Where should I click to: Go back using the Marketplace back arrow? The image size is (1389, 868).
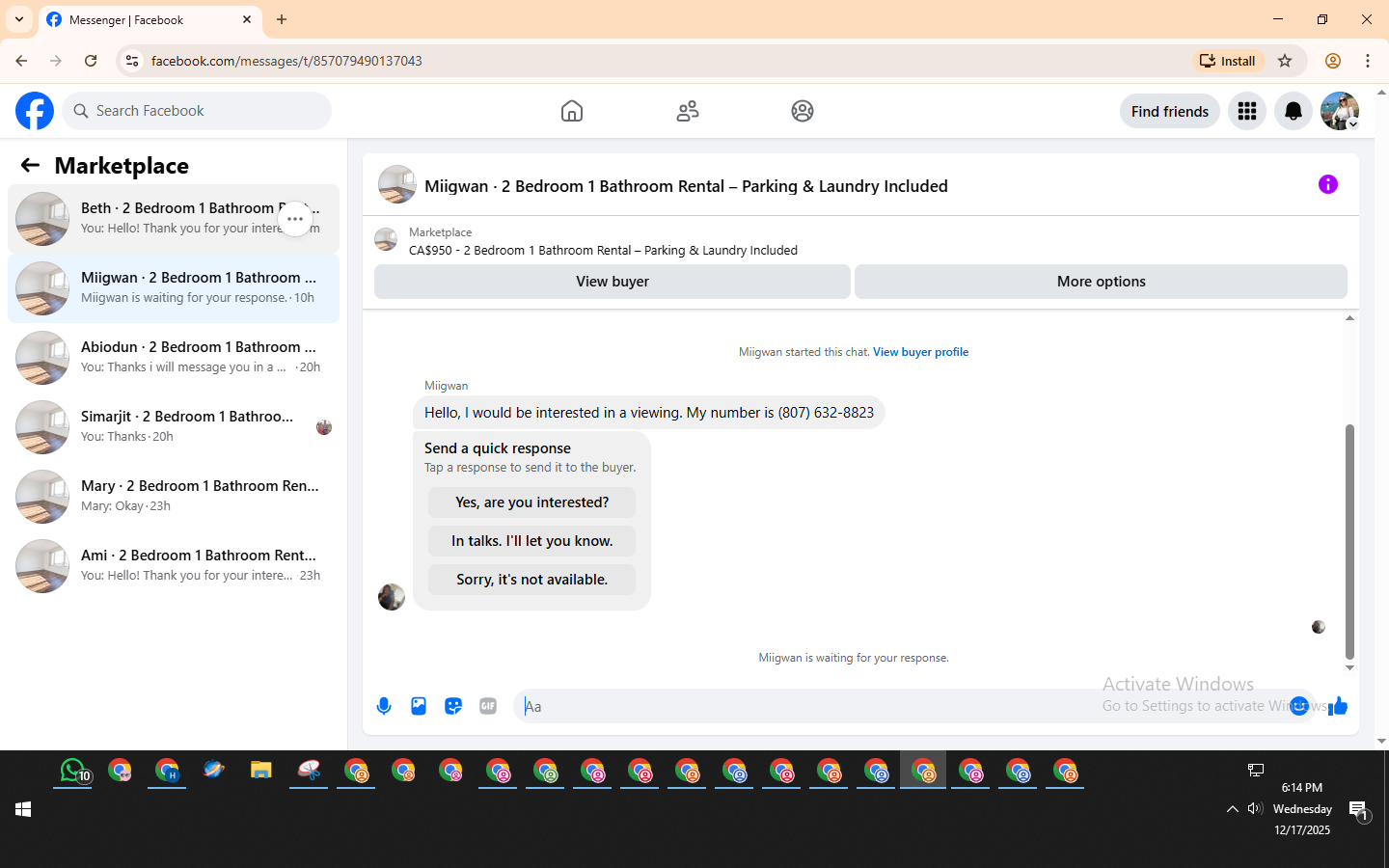tap(30, 165)
